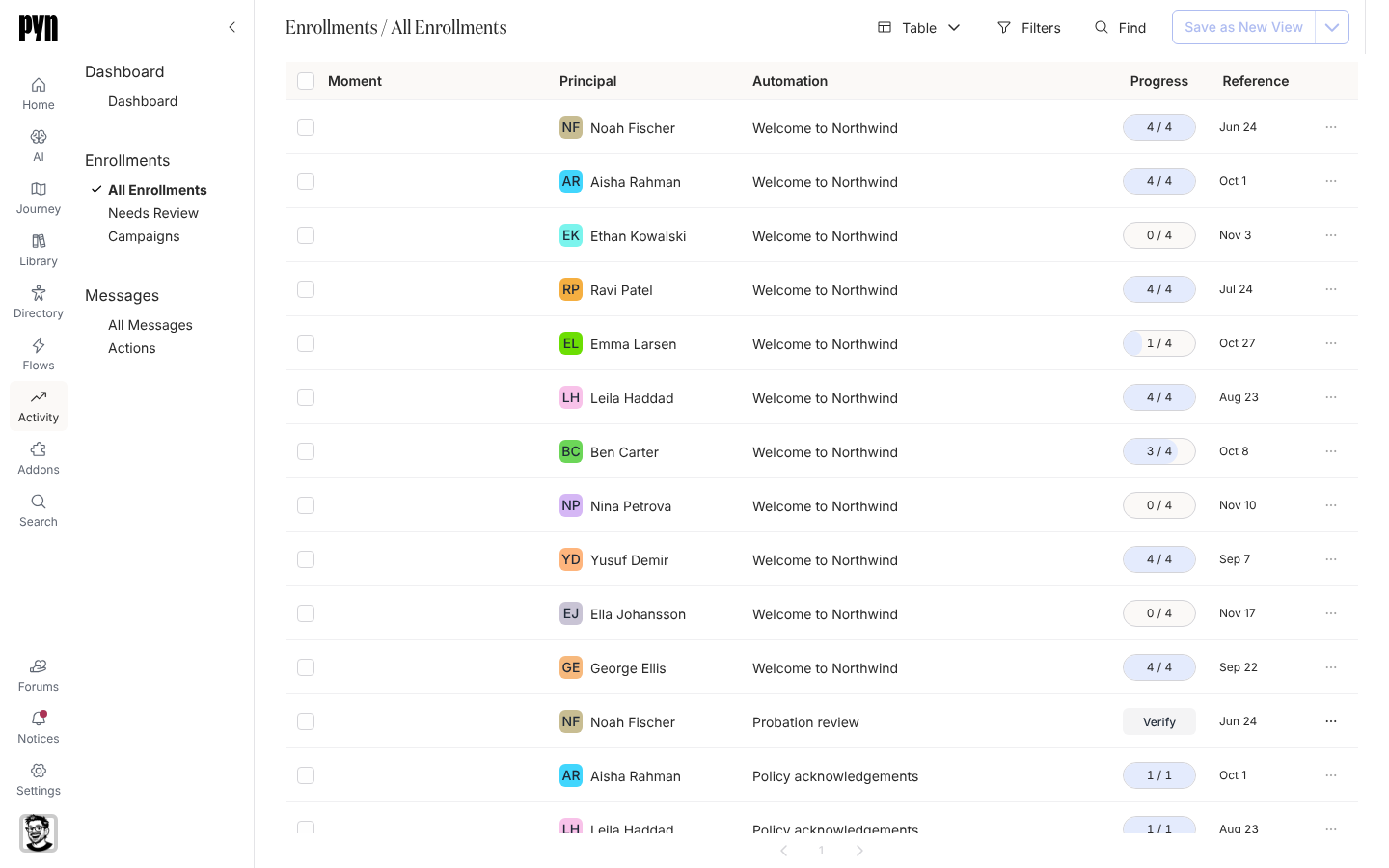Open Actions under Messages

click(132, 348)
